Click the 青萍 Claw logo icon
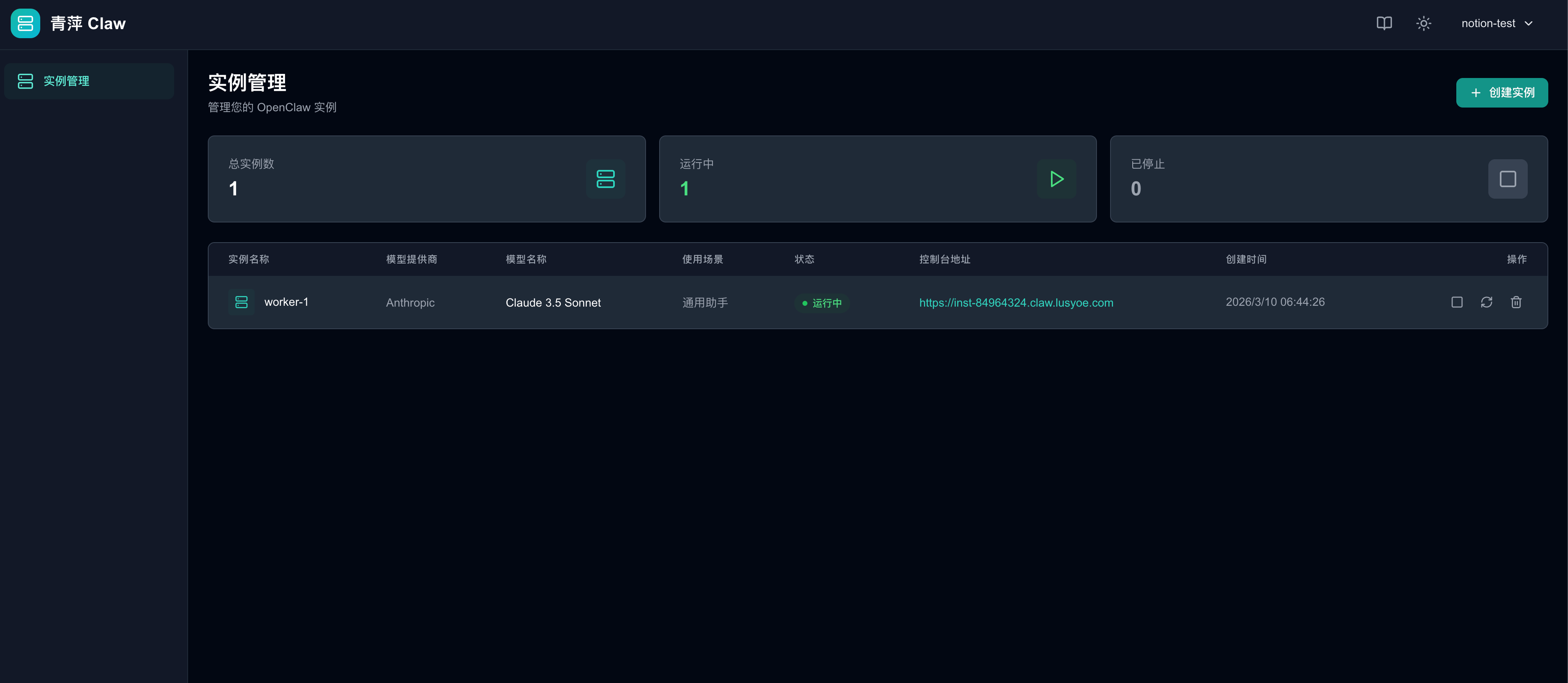This screenshot has height=683, width=1568. tap(25, 24)
